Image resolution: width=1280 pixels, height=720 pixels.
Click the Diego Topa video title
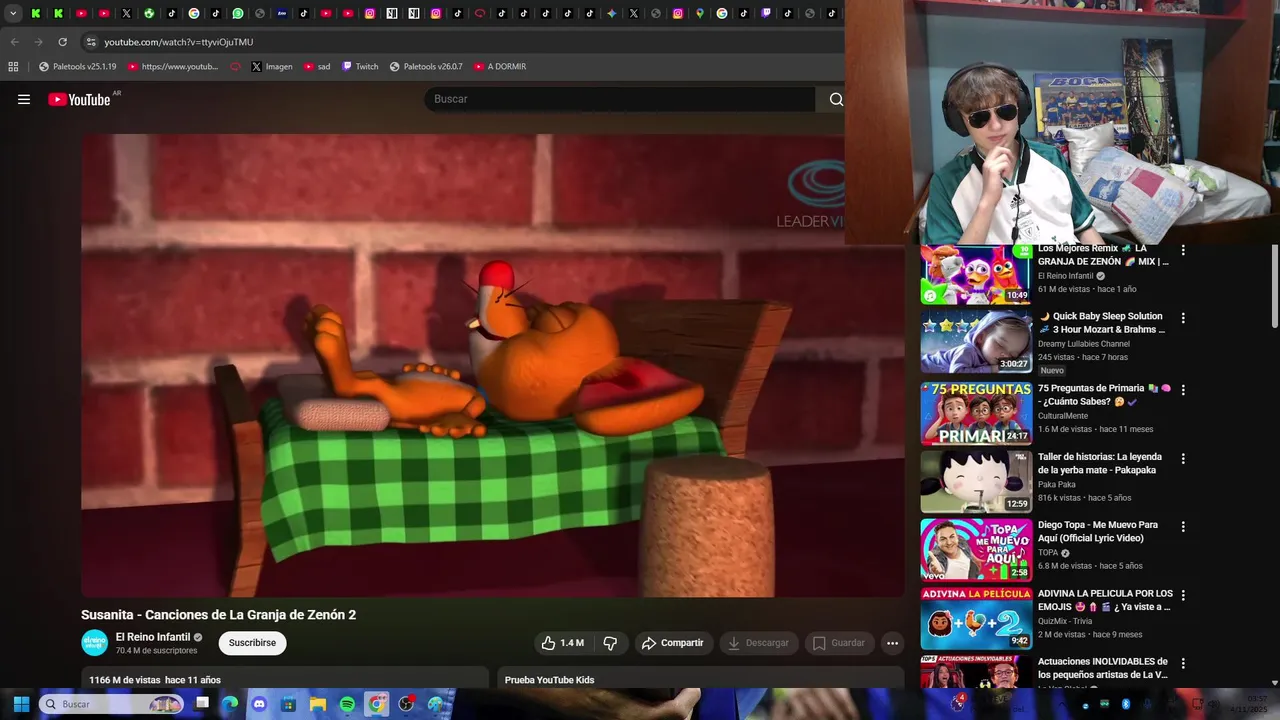point(1098,531)
